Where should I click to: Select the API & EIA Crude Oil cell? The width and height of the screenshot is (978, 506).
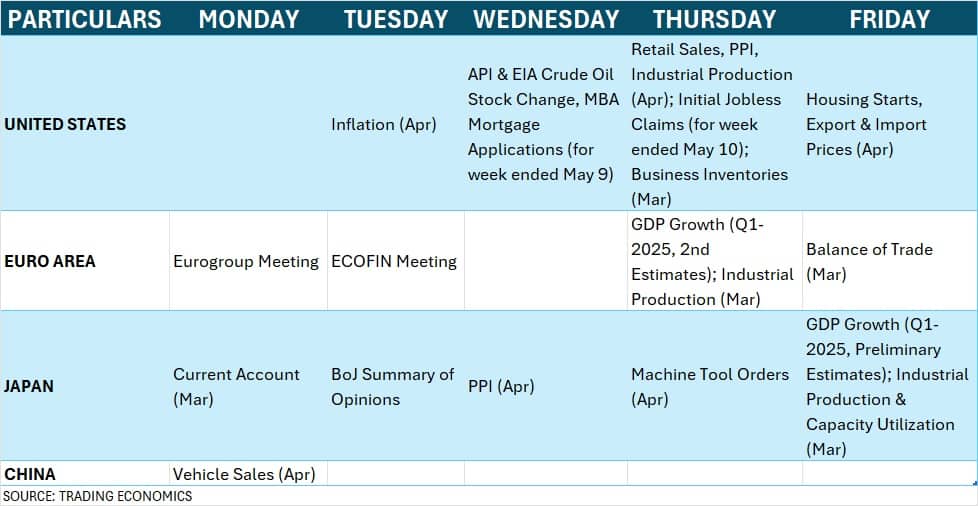point(546,124)
